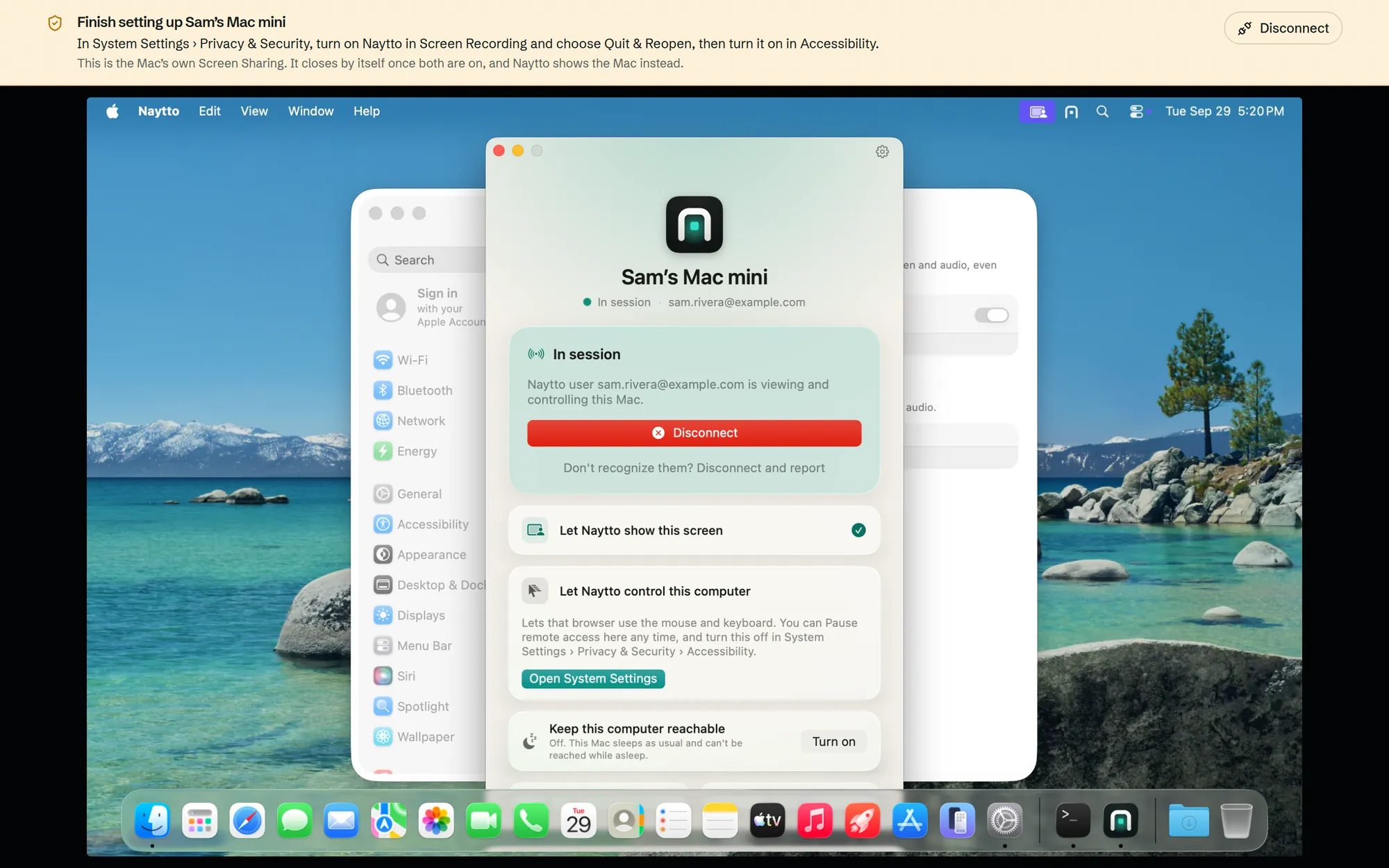Click Open System Settings button
Image resolution: width=1389 pixels, height=868 pixels.
tap(593, 678)
